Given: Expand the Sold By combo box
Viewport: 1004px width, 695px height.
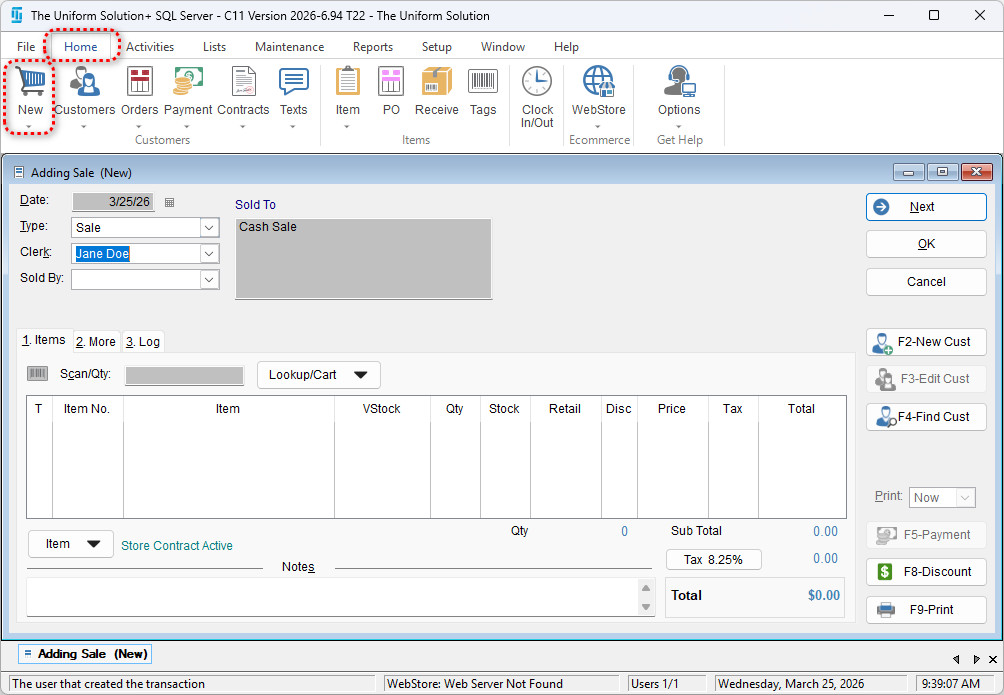Looking at the screenshot, I should (x=209, y=280).
